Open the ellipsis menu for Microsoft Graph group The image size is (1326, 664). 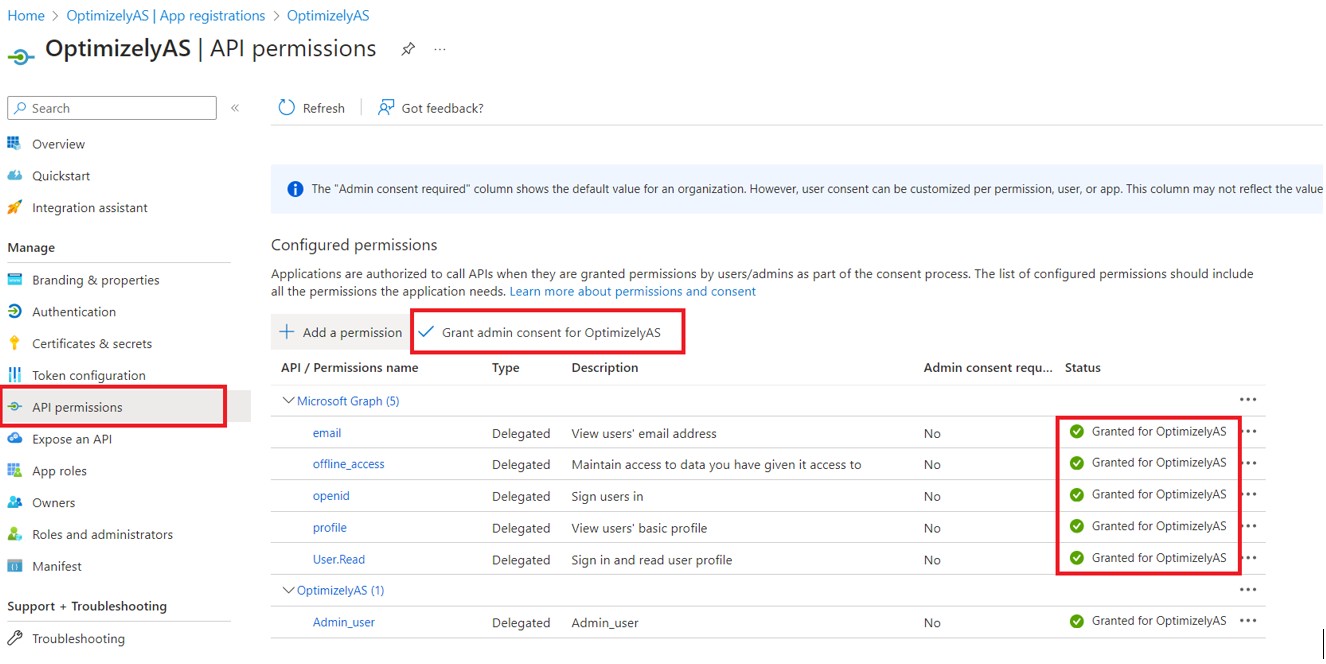click(1248, 400)
